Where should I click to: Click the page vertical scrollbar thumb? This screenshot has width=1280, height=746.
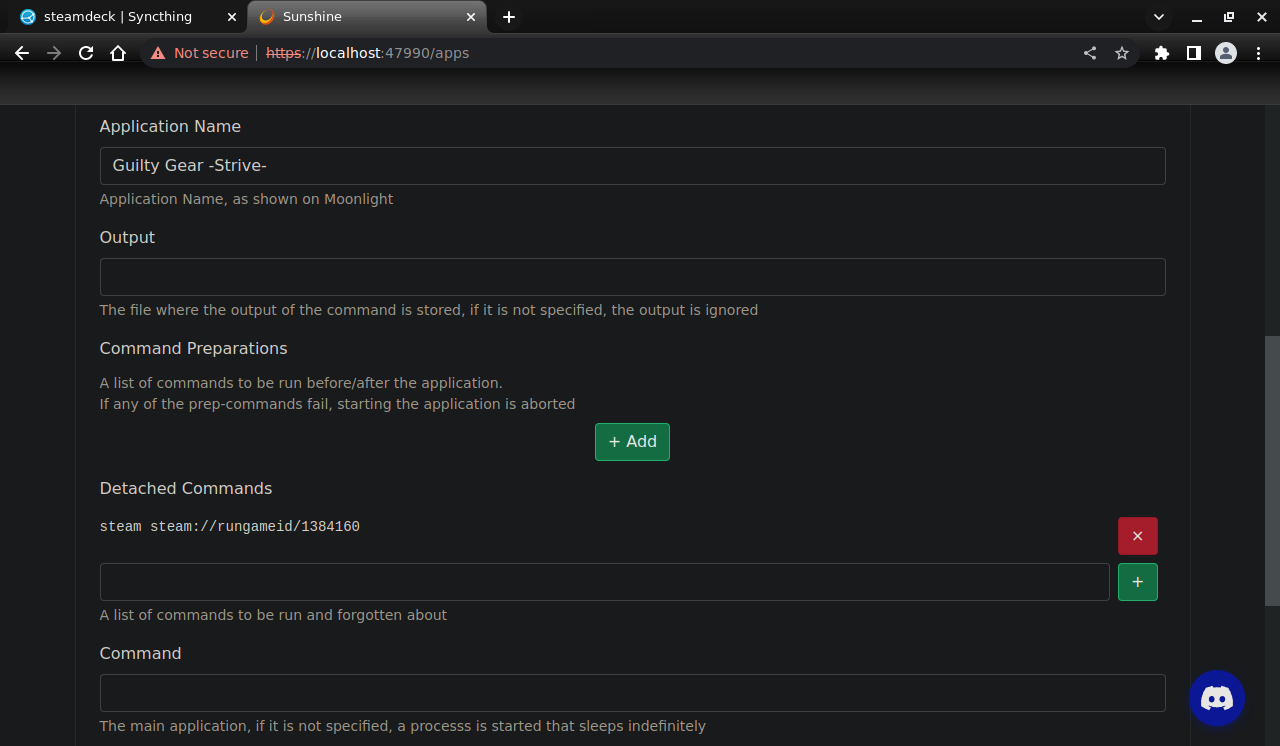1271,470
